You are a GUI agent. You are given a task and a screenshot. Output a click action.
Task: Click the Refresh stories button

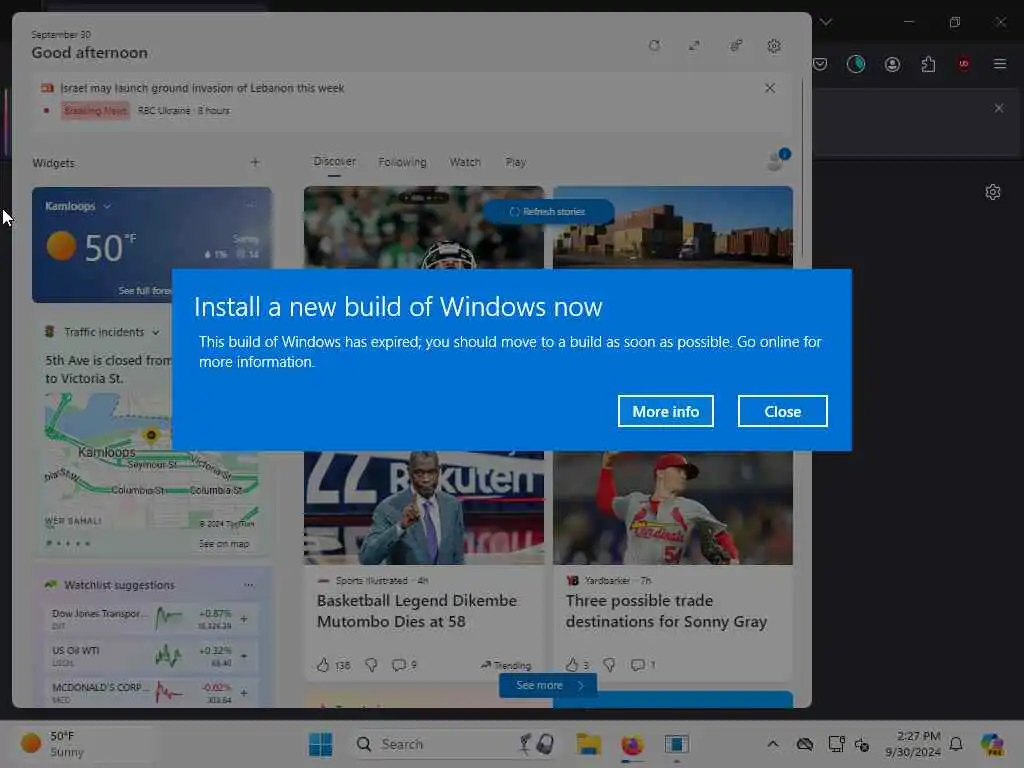548,212
